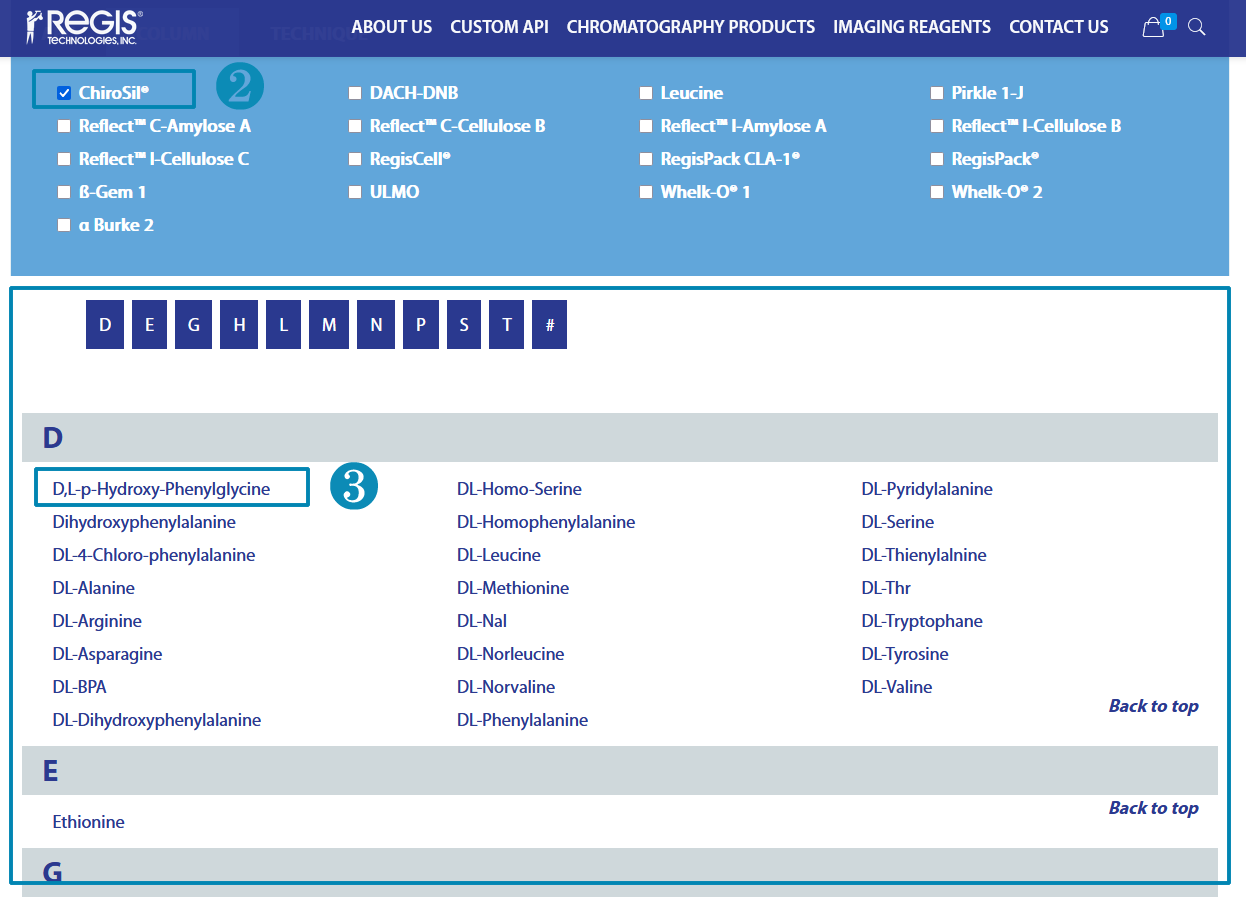Open the Ethionine link
Screen dimensions: 1246x897
click(x=89, y=822)
